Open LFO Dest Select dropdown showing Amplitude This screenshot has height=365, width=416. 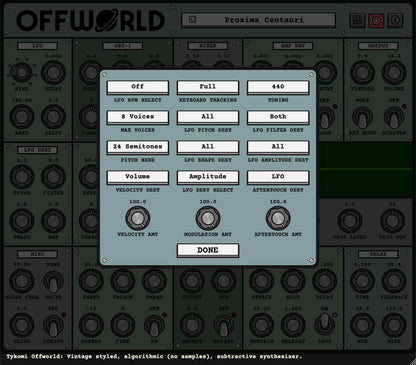pos(208,177)
